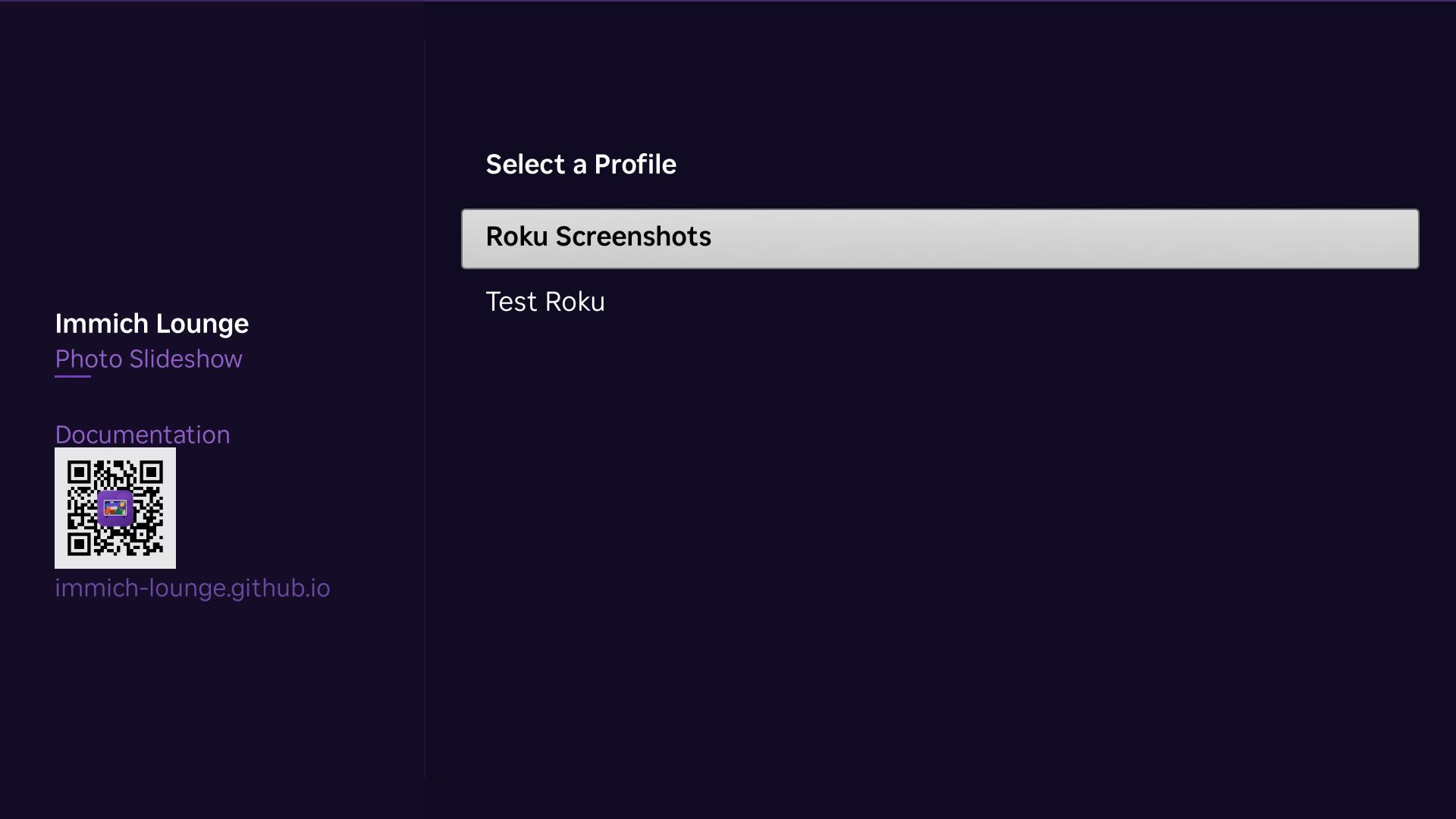This screenshot has width=1456, height=819.
Task: Click the github.io URL below the QR code
Action: pos(193,588)
